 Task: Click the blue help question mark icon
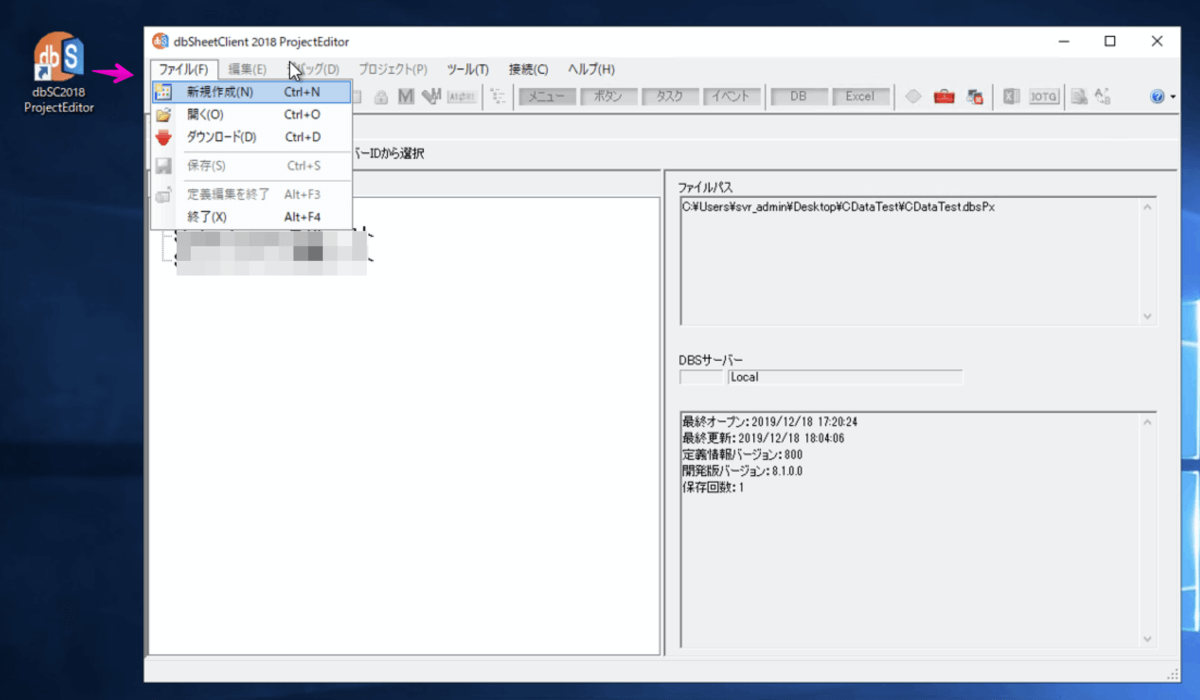point(1157,97)
